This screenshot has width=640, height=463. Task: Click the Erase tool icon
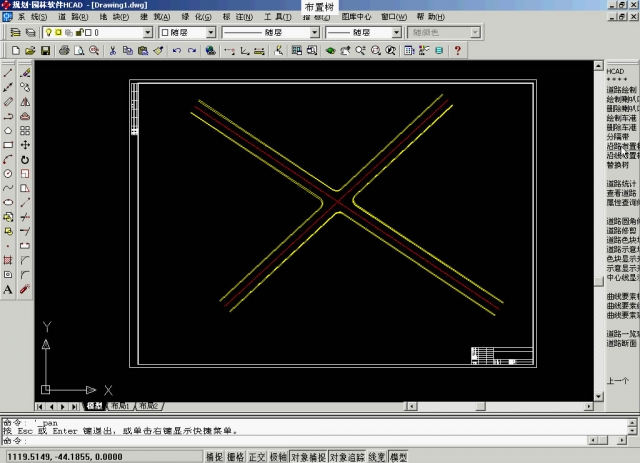pos(25,73)
